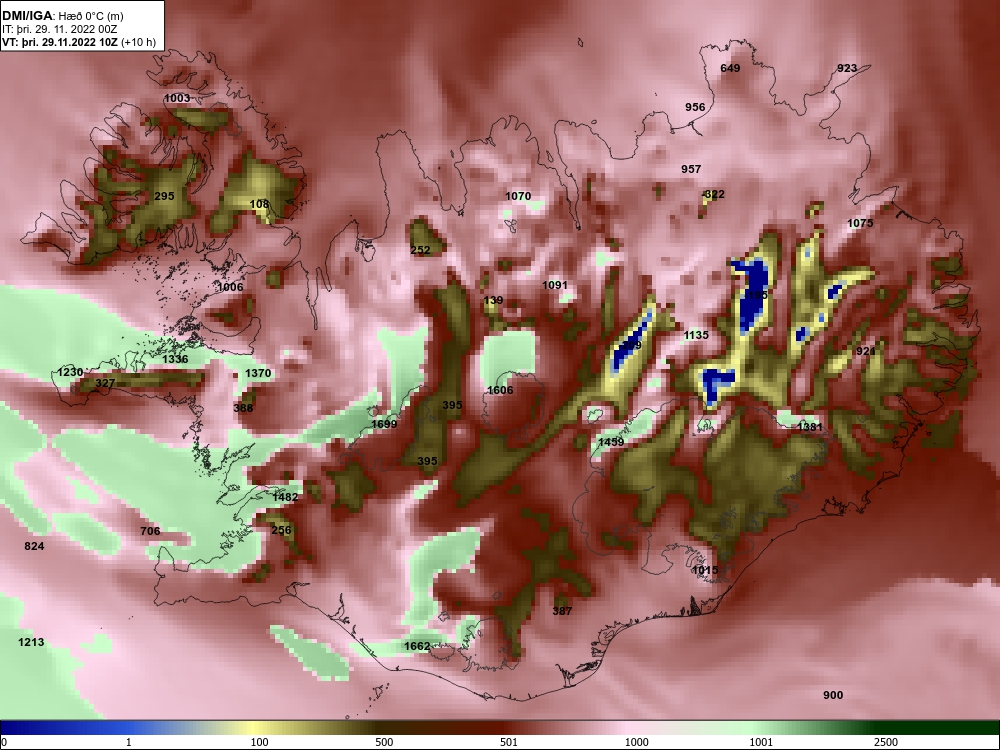The height and width of the screenshot is (750, 1000).
Task: Click the map value 108
Action: coord(259,205)
